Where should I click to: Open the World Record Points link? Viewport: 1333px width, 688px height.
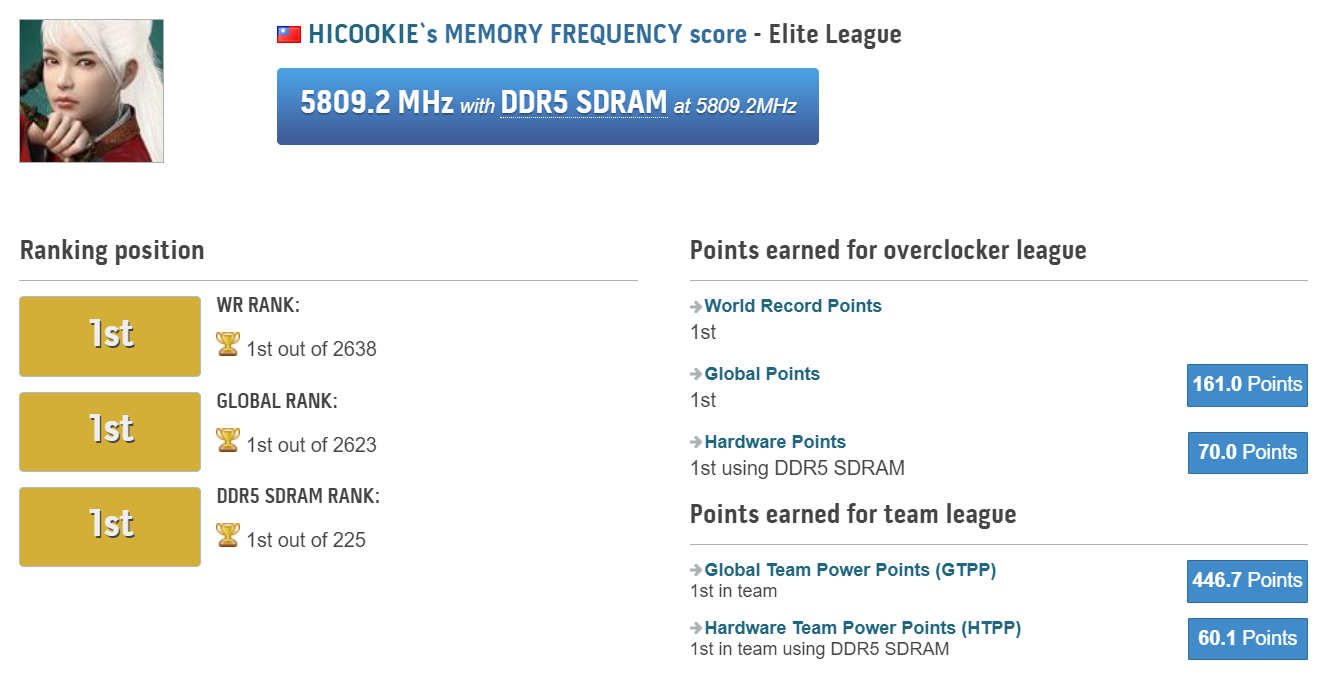pos(793,306)
